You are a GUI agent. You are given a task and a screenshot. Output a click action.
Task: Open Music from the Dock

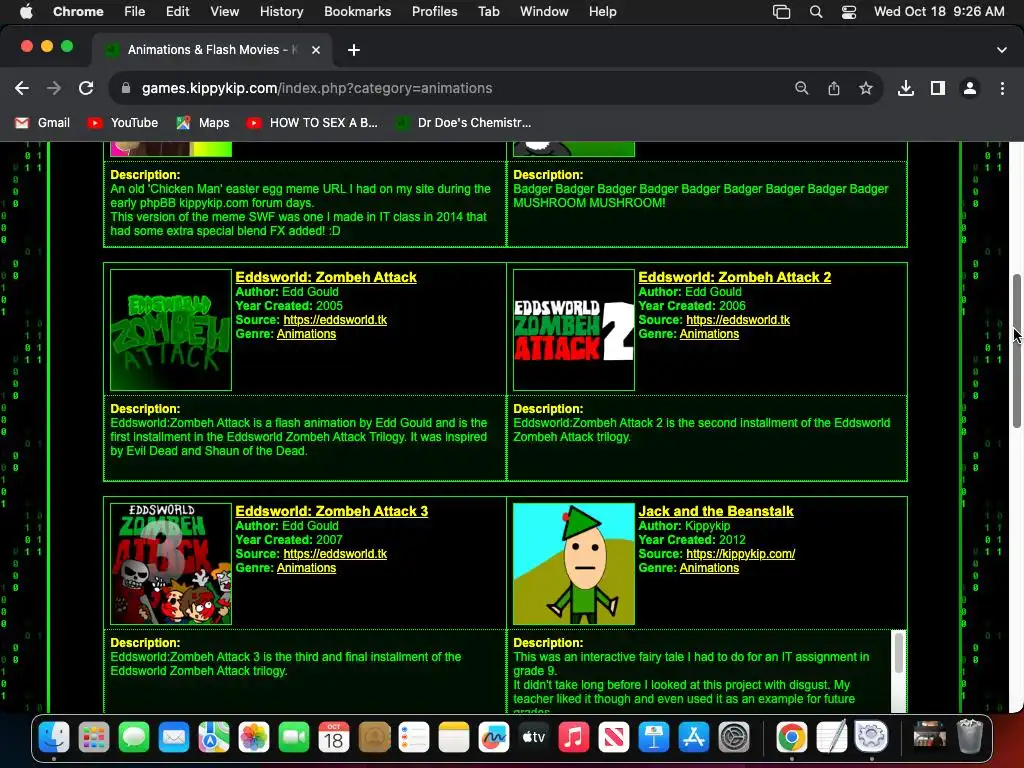[573, 737]
